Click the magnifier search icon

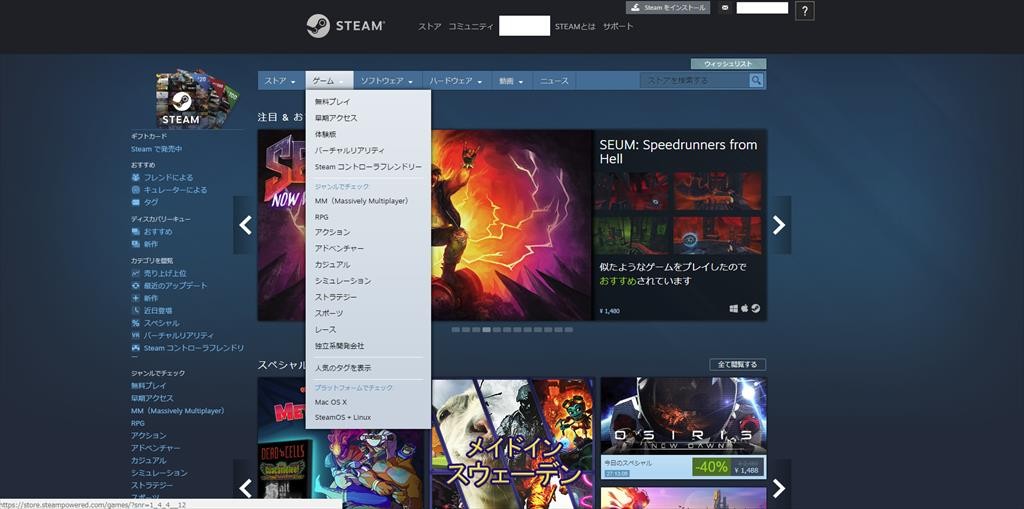[x=756, y=80]
